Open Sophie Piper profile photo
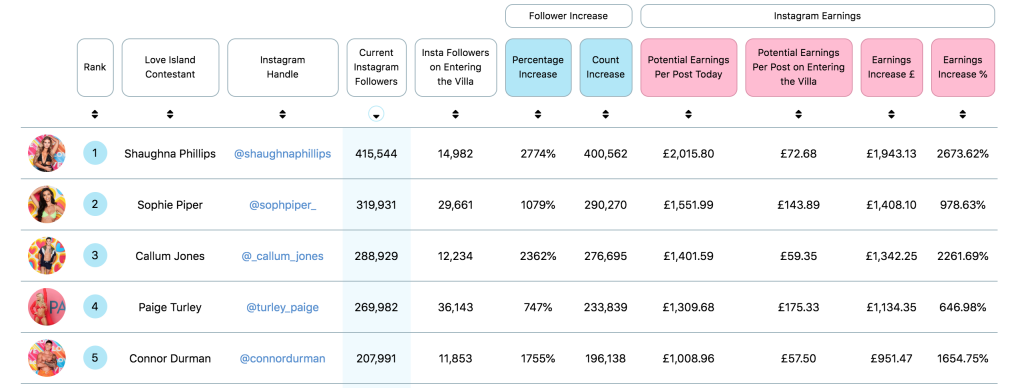 (47, 204)
